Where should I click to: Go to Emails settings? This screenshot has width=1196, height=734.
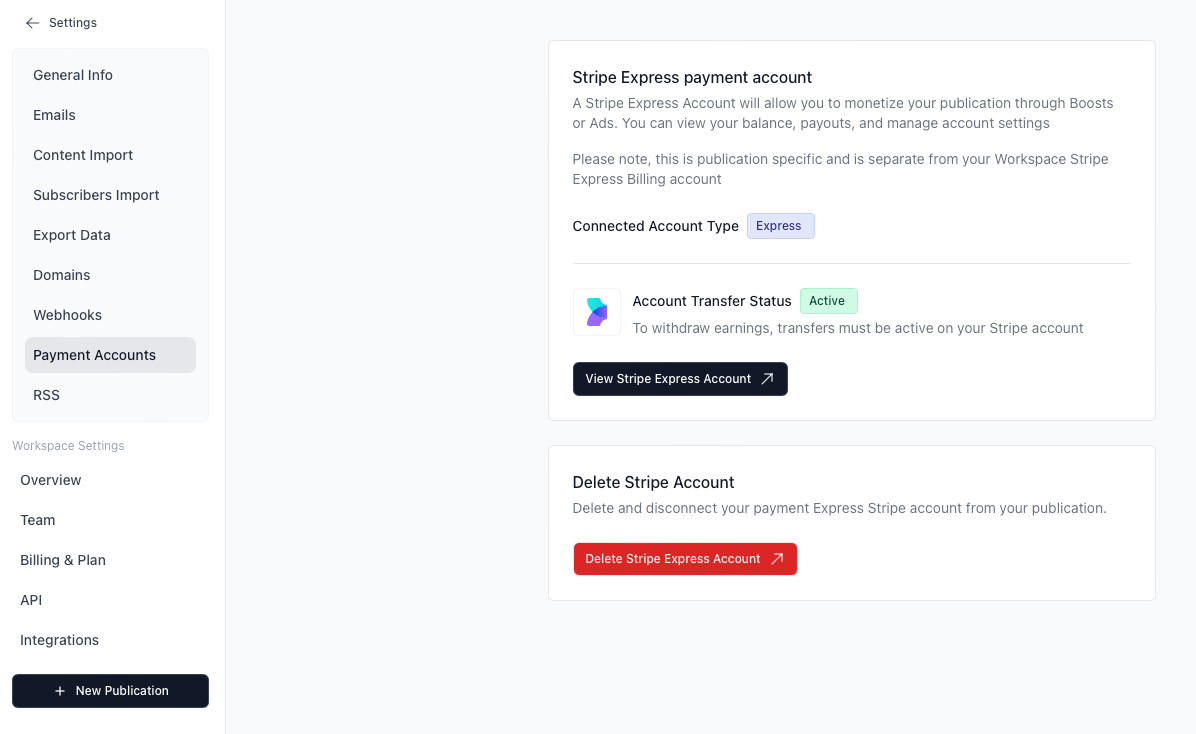pos(55,115)
